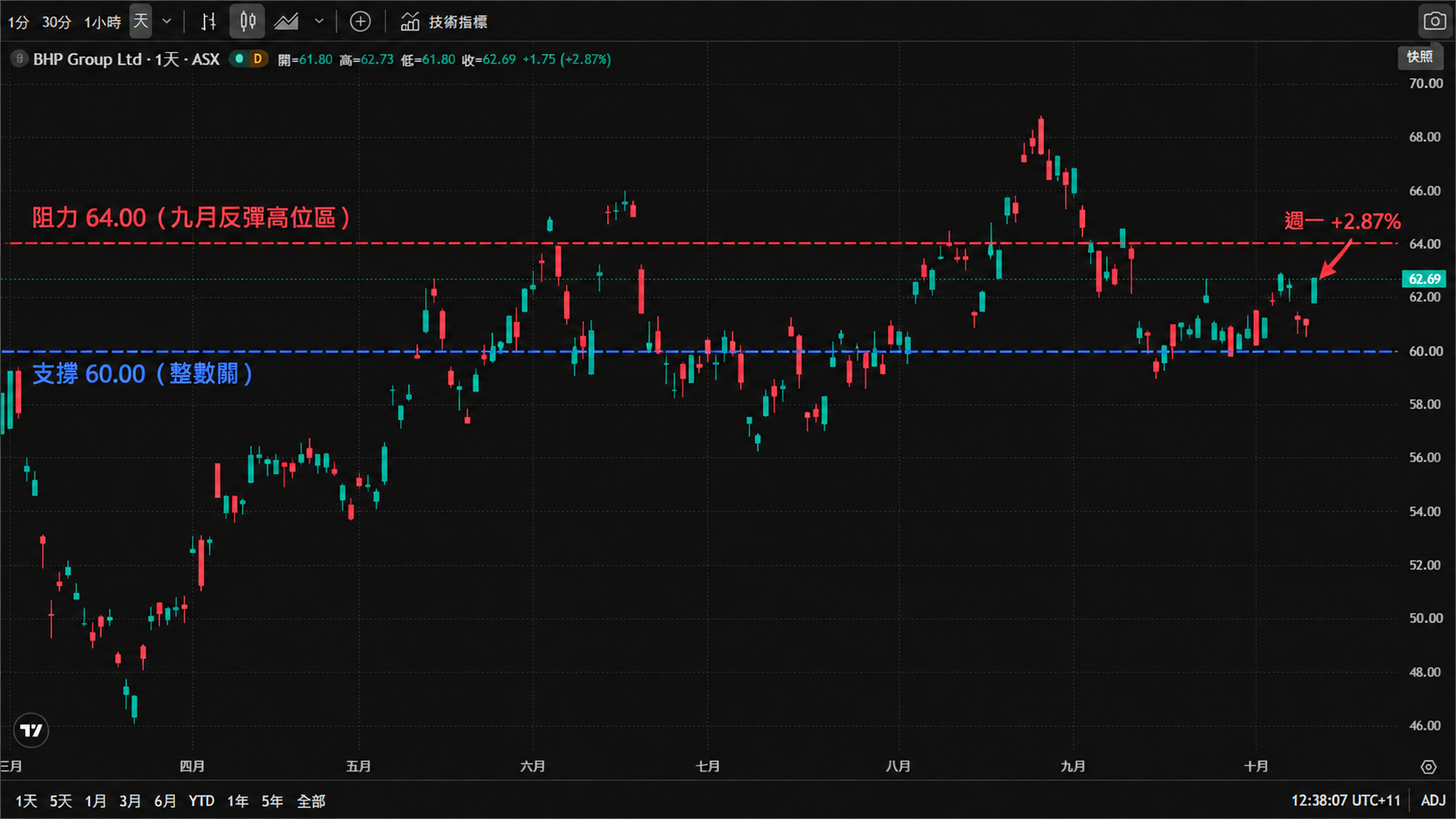The image size is (1456, 819).
Task: Click the +1.75 (+2.87%) change value
Action: (567, 59)
